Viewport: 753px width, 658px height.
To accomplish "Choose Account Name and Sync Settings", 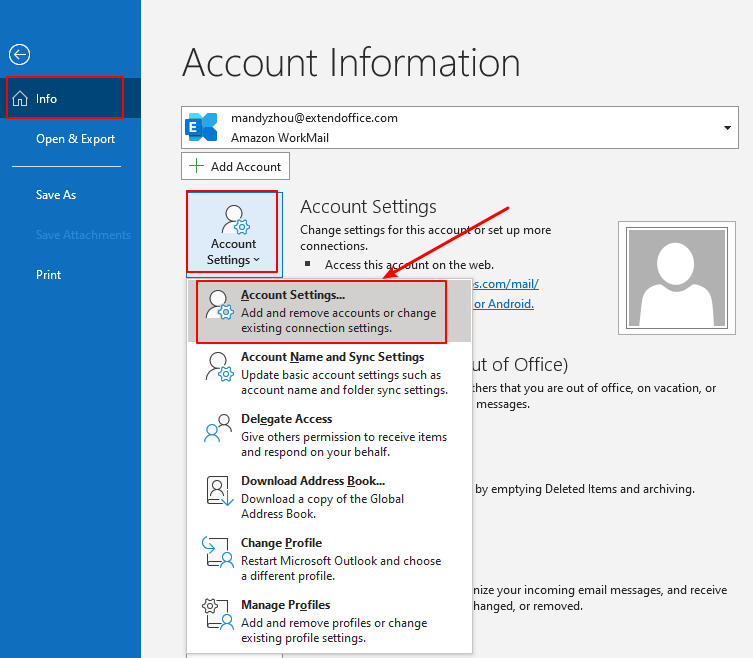I will pyautogui.click(x=332, y=357).
